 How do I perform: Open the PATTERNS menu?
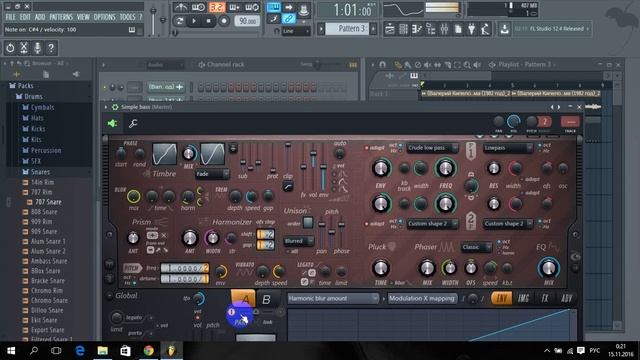61,17
